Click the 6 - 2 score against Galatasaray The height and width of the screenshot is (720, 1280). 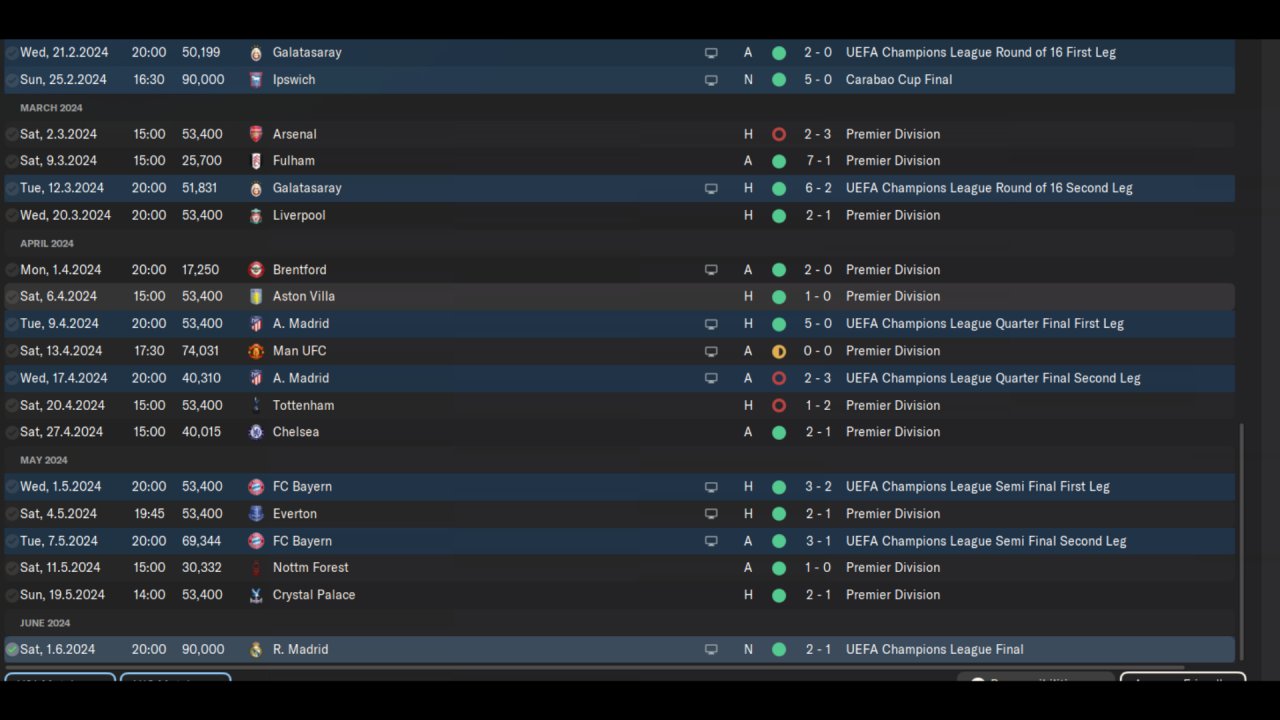coord(817,188)
